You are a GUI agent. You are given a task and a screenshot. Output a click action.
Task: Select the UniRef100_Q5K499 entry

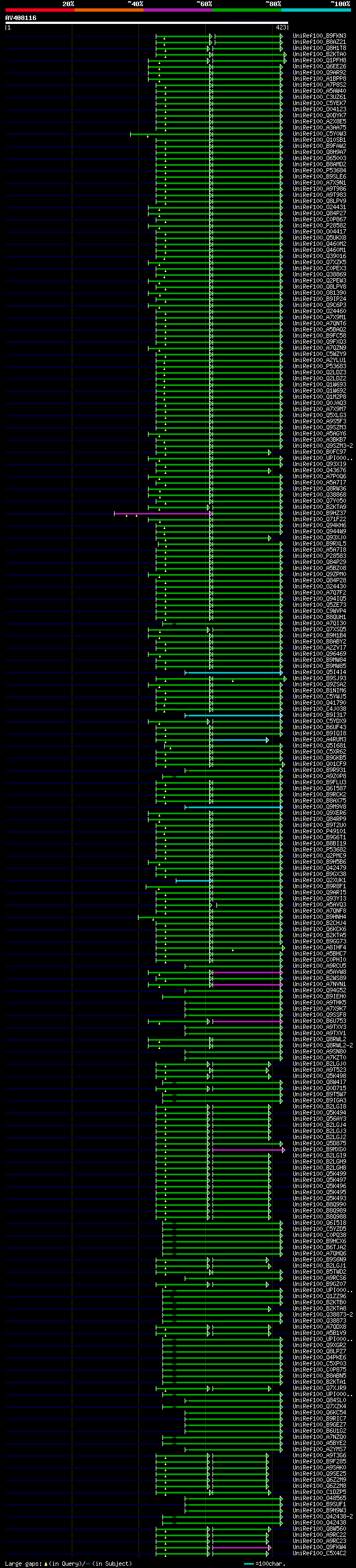pos(319,1174)
